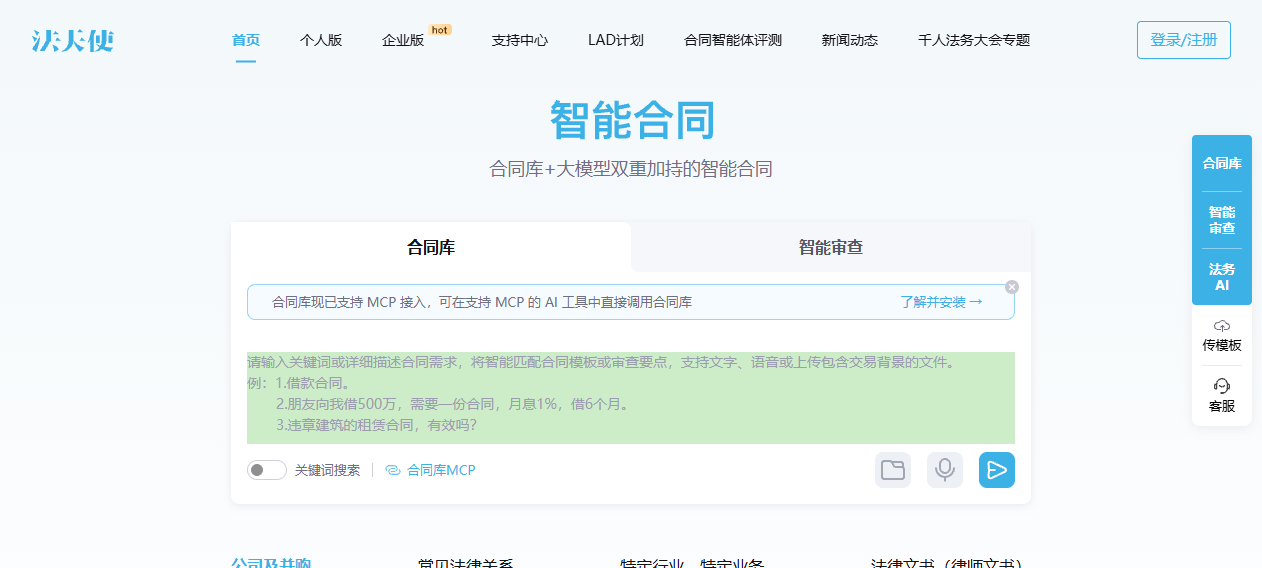
Task: Send the query with the arrow button
Action: [997, 470]
